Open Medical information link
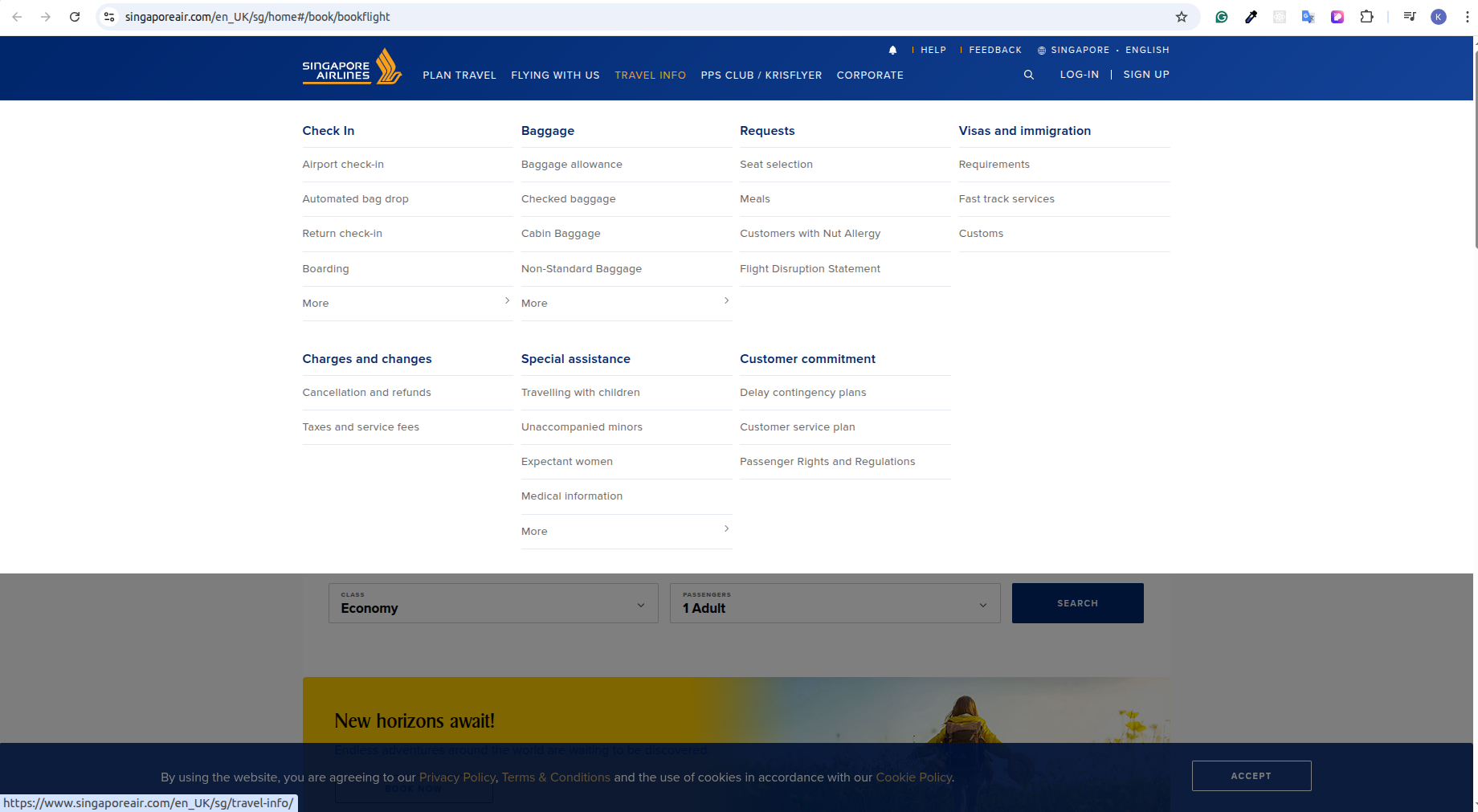 (x=572, y=496)
